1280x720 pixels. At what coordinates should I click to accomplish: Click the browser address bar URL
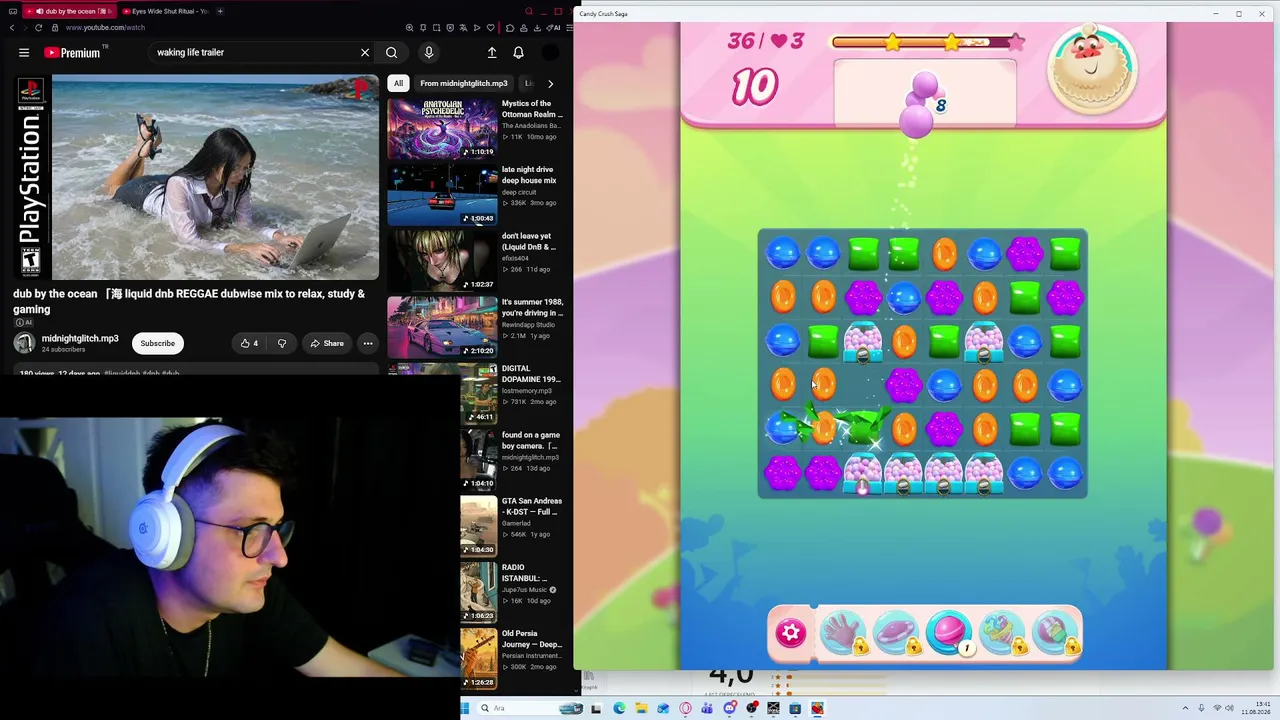click(x=105, y=28)
